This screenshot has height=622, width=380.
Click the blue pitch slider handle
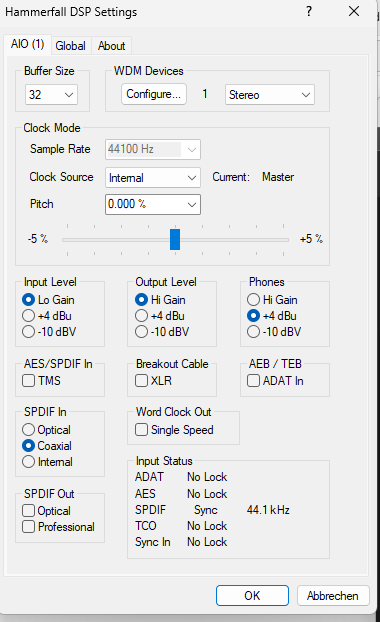tap(175, 239)
